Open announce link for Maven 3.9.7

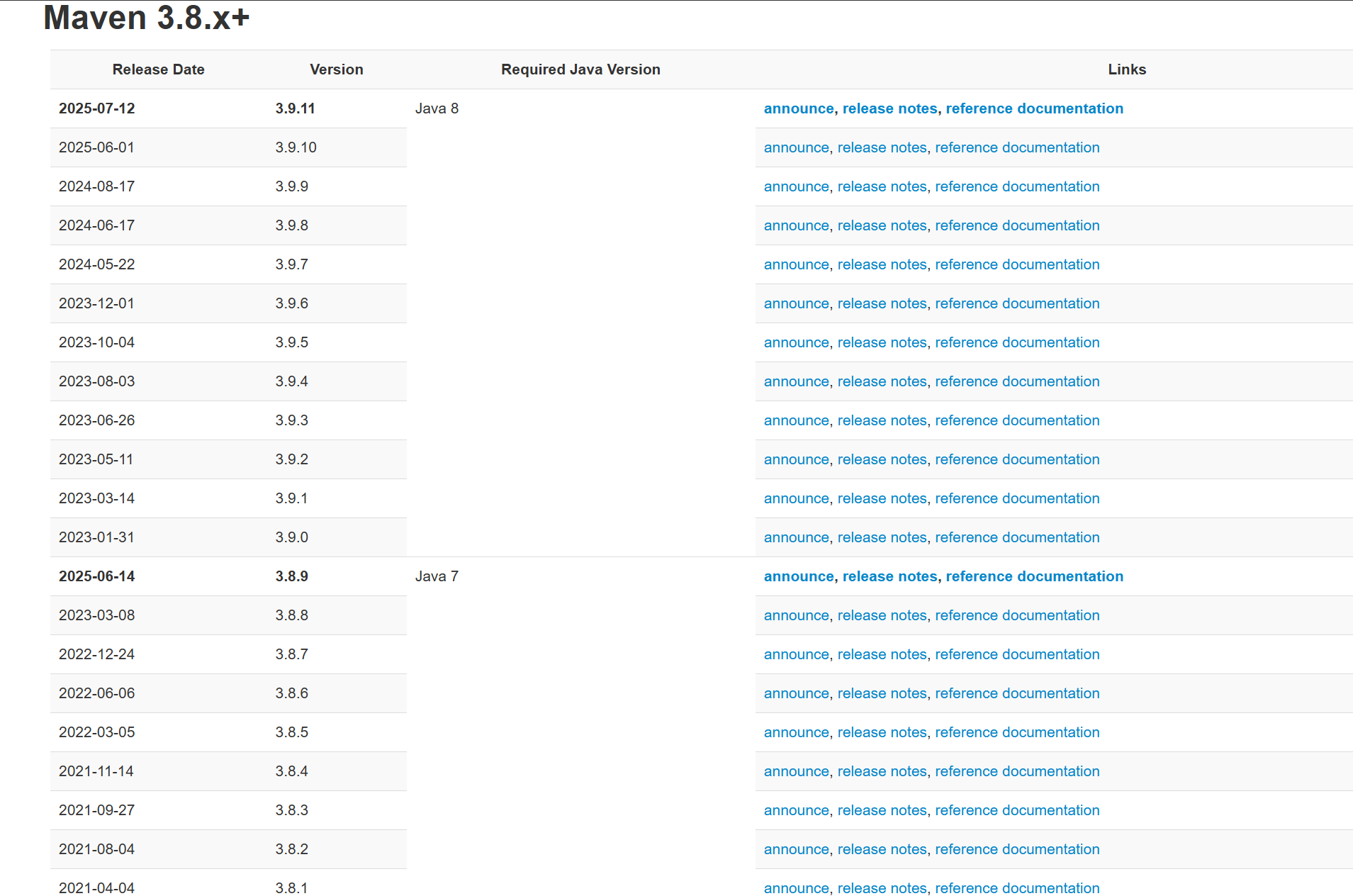(797, 264)
